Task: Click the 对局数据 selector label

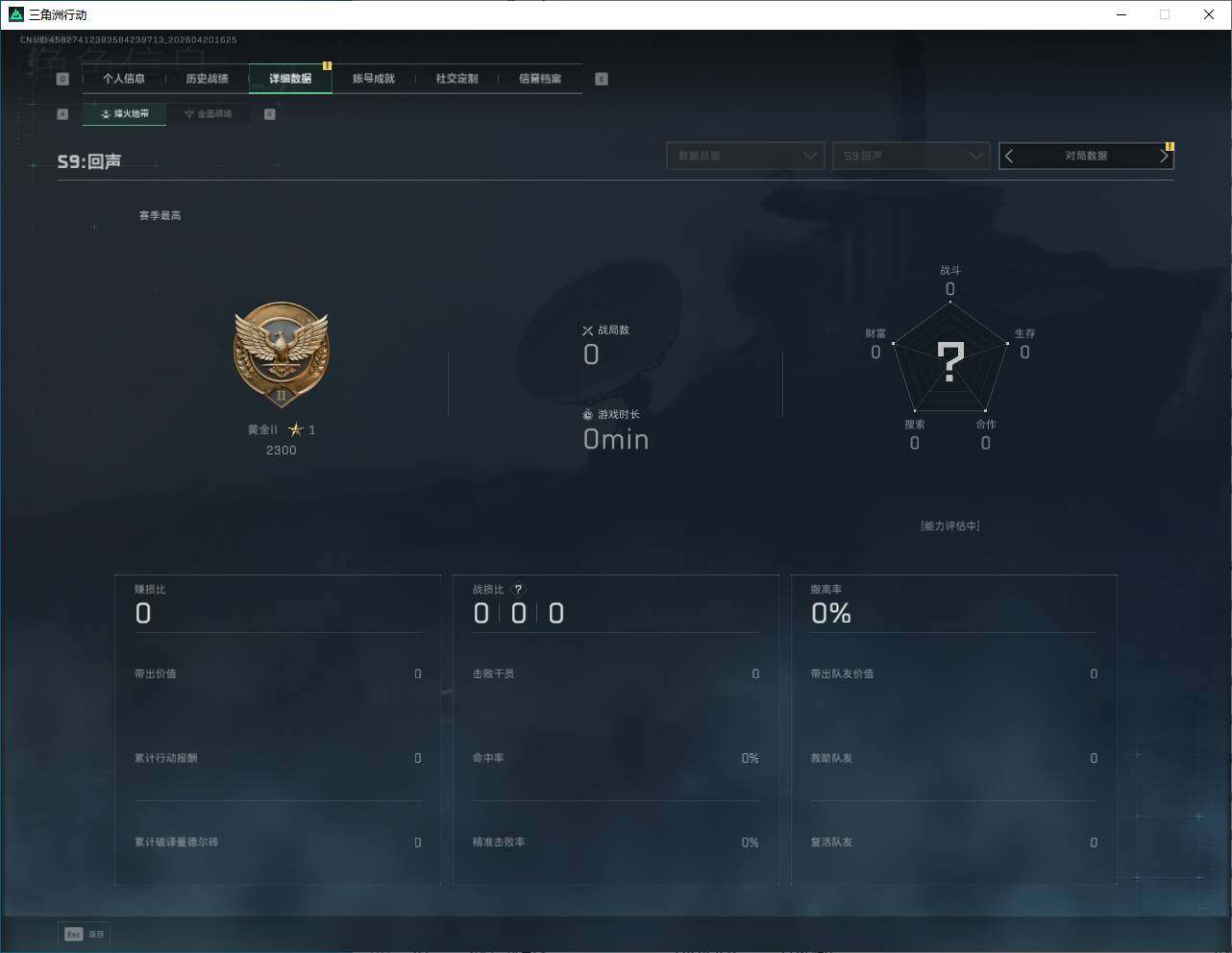Action: [x=1086, y=156]
